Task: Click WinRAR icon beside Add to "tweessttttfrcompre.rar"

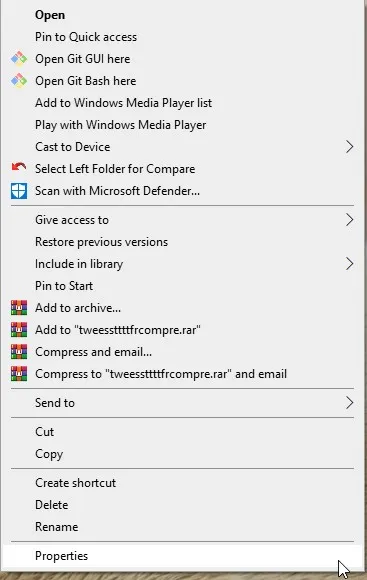Action: click(19, 330)
